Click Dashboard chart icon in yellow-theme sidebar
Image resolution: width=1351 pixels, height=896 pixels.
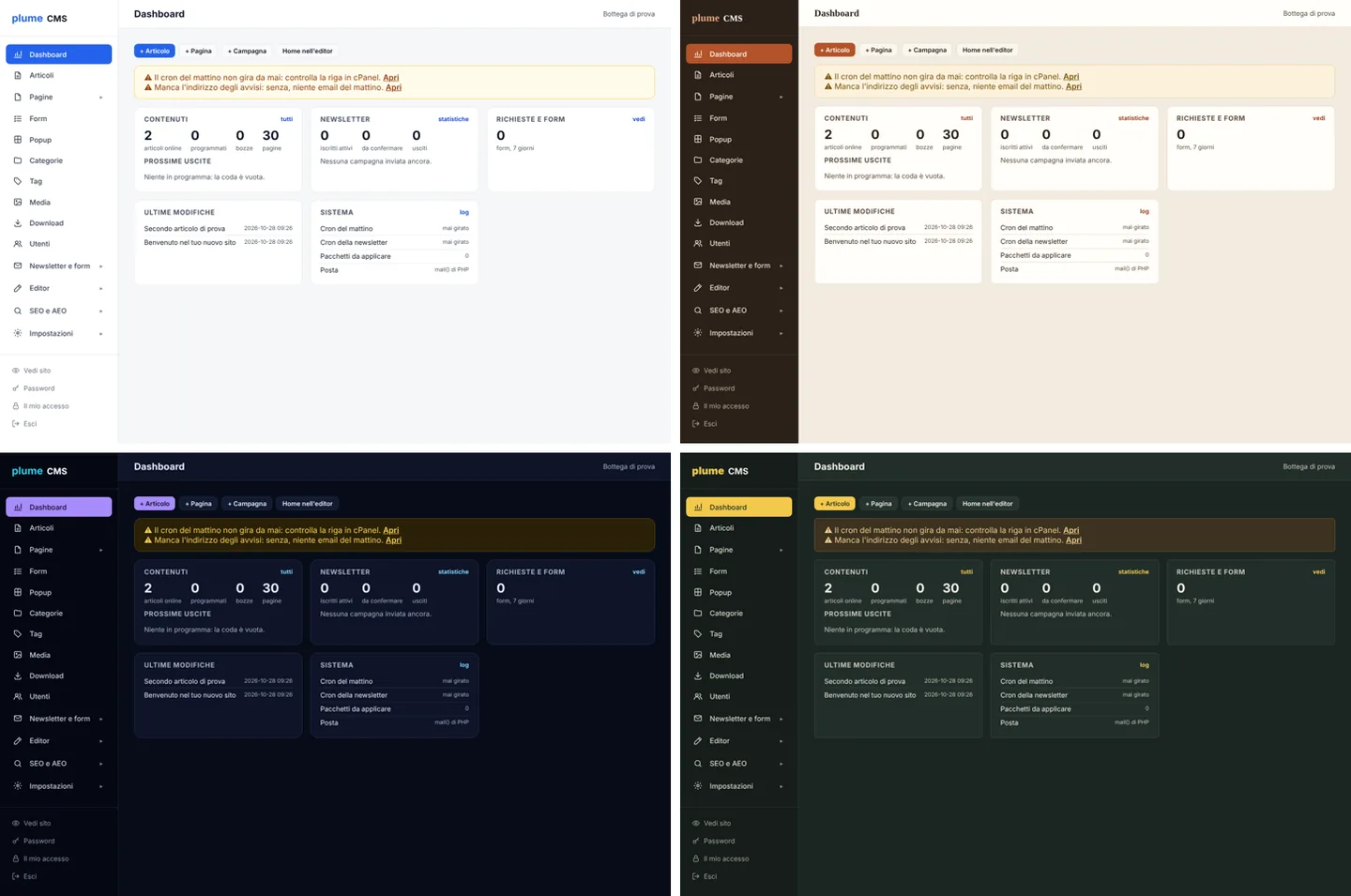click(x=698, y=507)
